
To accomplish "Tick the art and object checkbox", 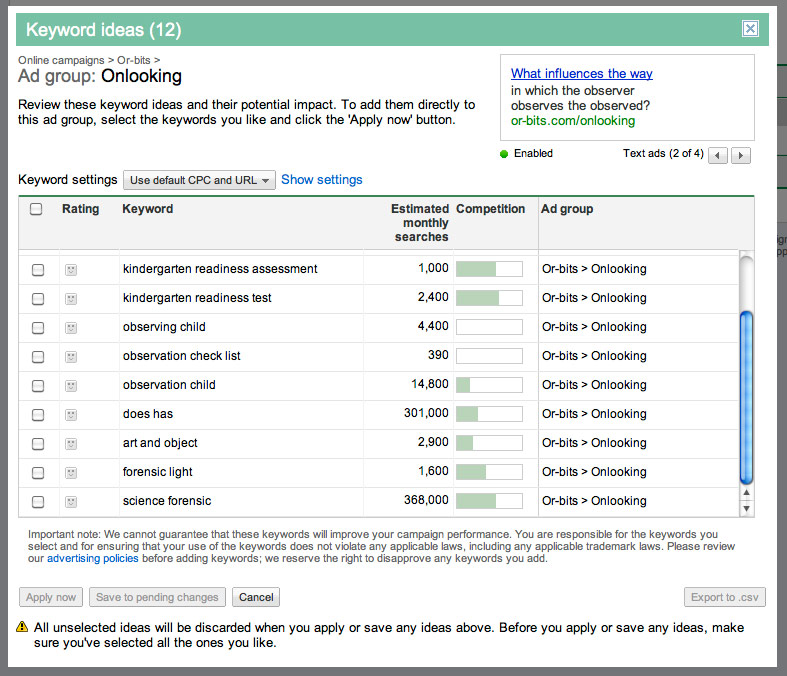I will (x=38, y=444).
